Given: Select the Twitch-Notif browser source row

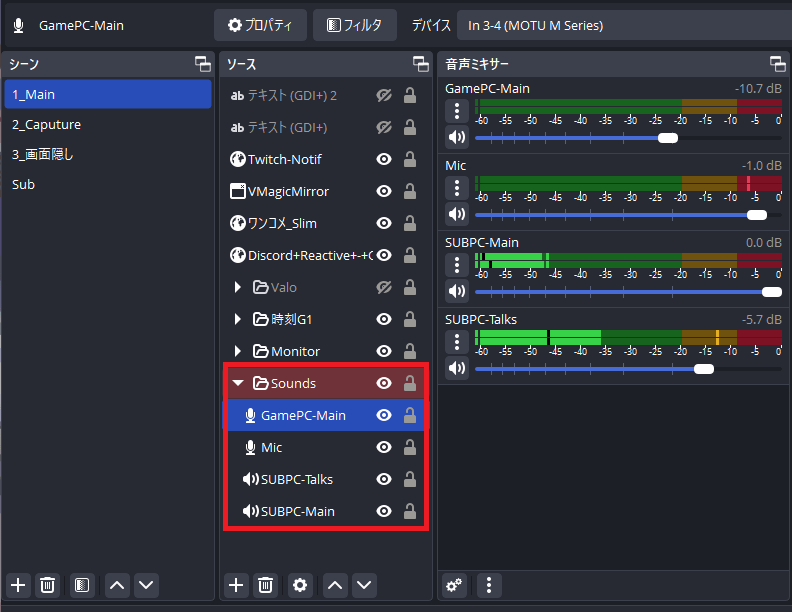Looking at the screenshot, I should pos(326,159).
